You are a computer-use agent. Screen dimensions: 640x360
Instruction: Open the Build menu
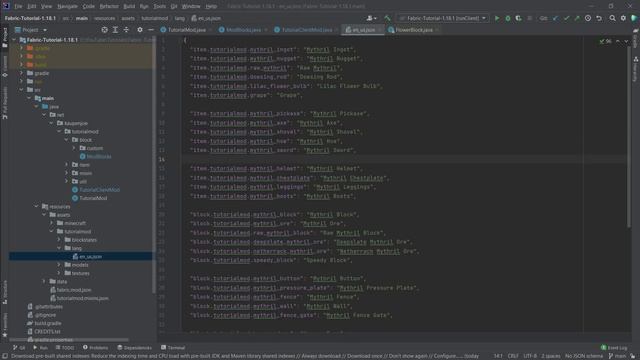click(x=129, y=7)
